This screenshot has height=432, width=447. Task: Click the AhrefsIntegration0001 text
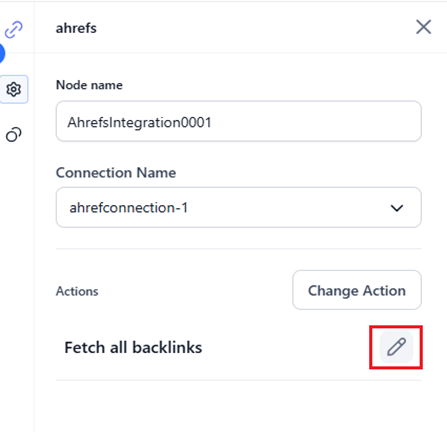[139, 122]
